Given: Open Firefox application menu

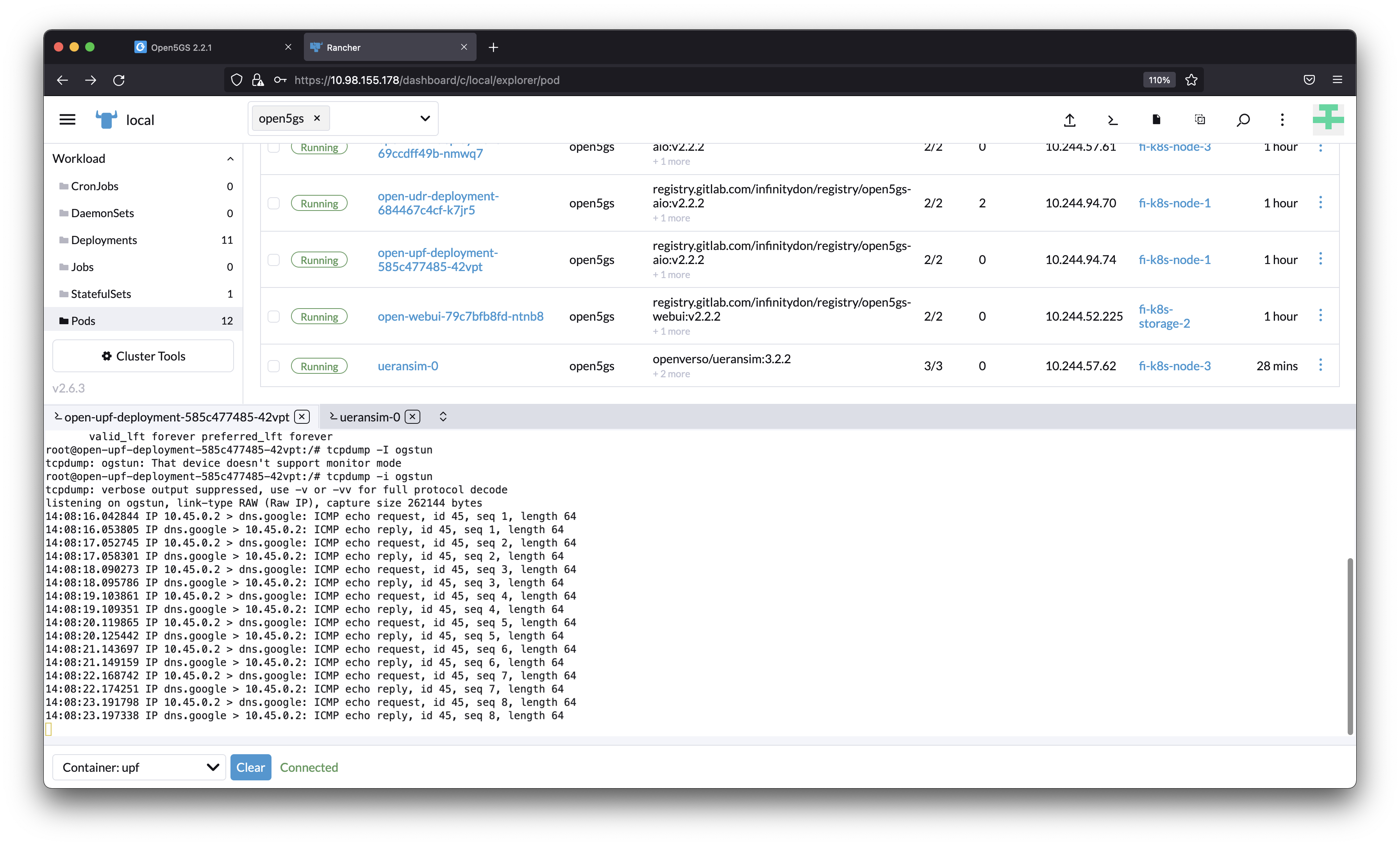Looking at the screenshot, I should 1337,80.
